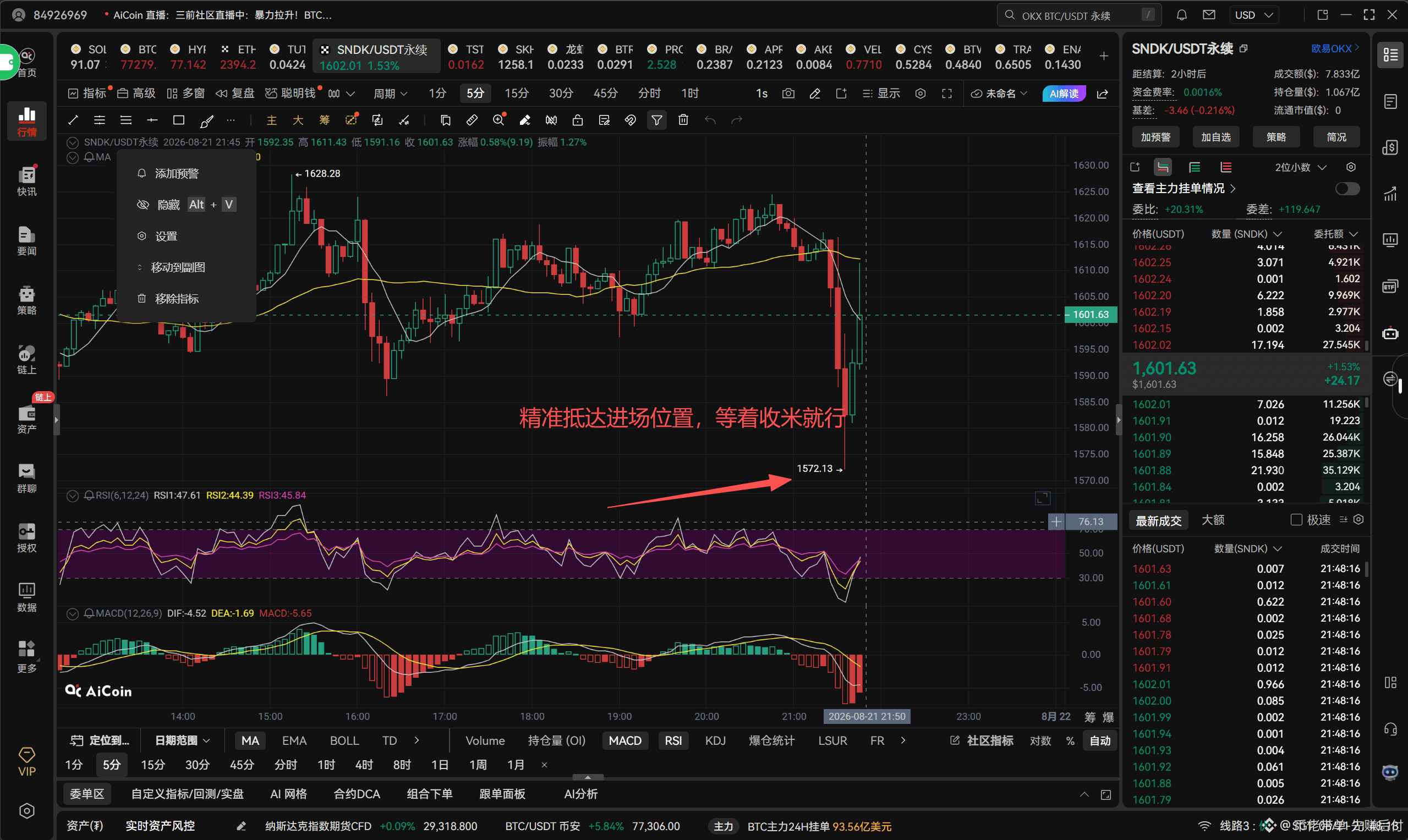Select the rectangle shape drawing tool
The width and height of the screenshot is (1408, 840).
[178, 120]
